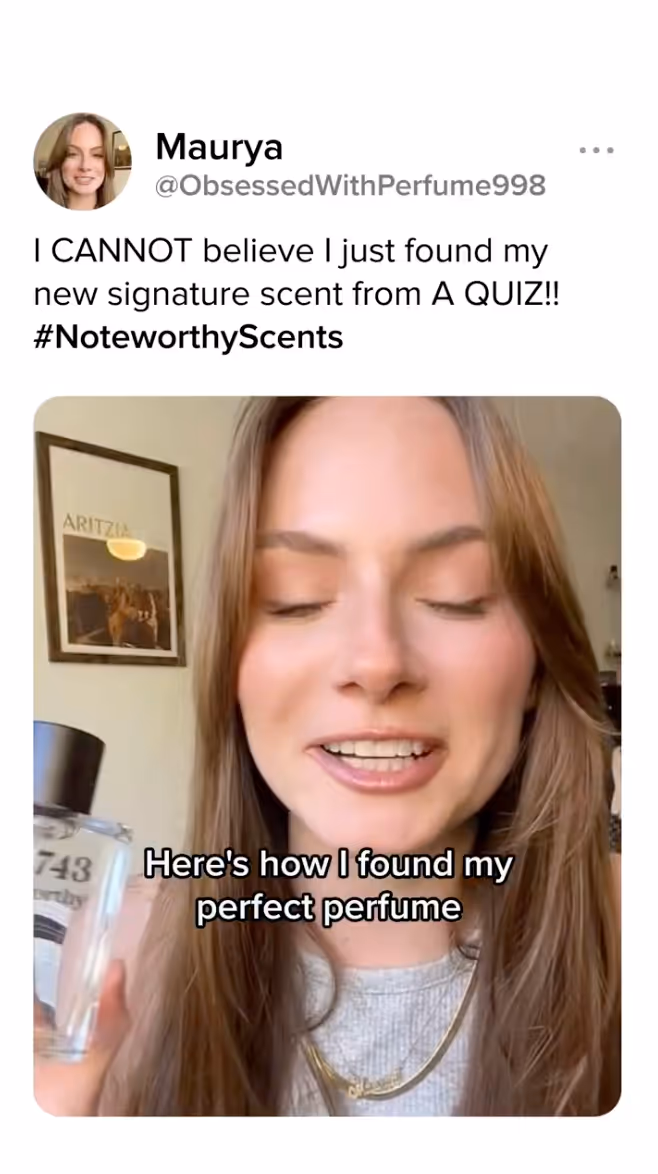Click the lamp glow inside the poster artwork
This screenshot has height=1174, width=658.
pyautogui.click(x=126, y=549)
